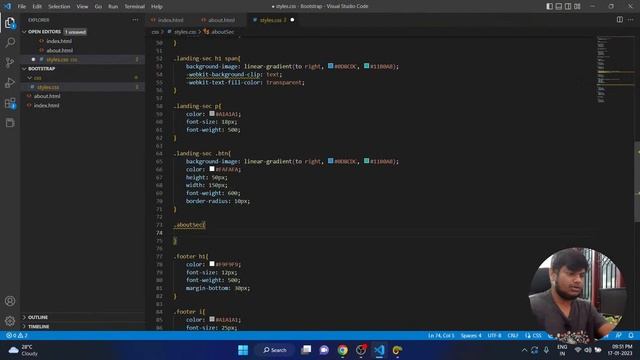Toggle the primary side bar layout icon

(x=550, y=6)
